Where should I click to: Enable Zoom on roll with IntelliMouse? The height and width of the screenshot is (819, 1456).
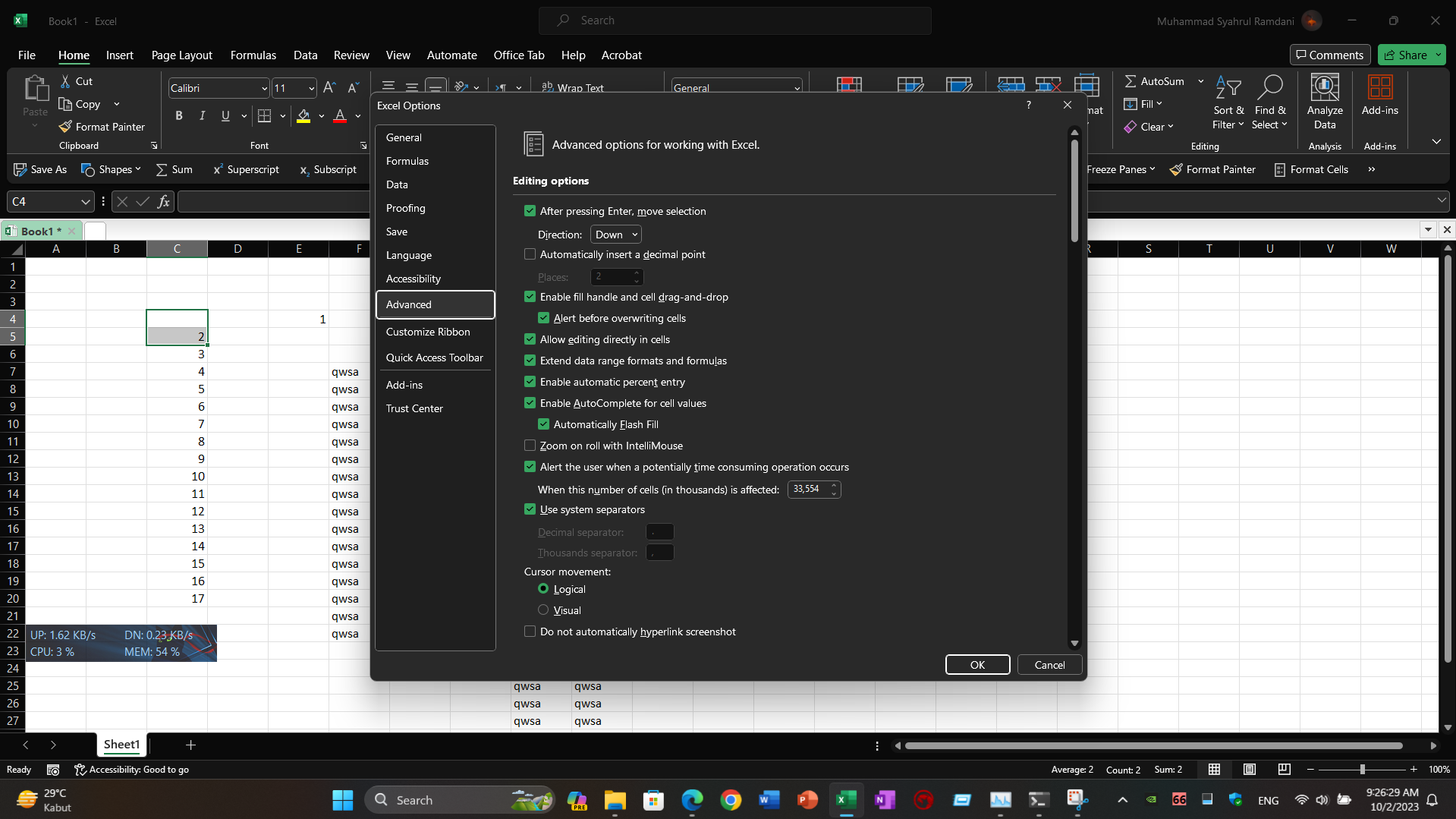(530, 446)
